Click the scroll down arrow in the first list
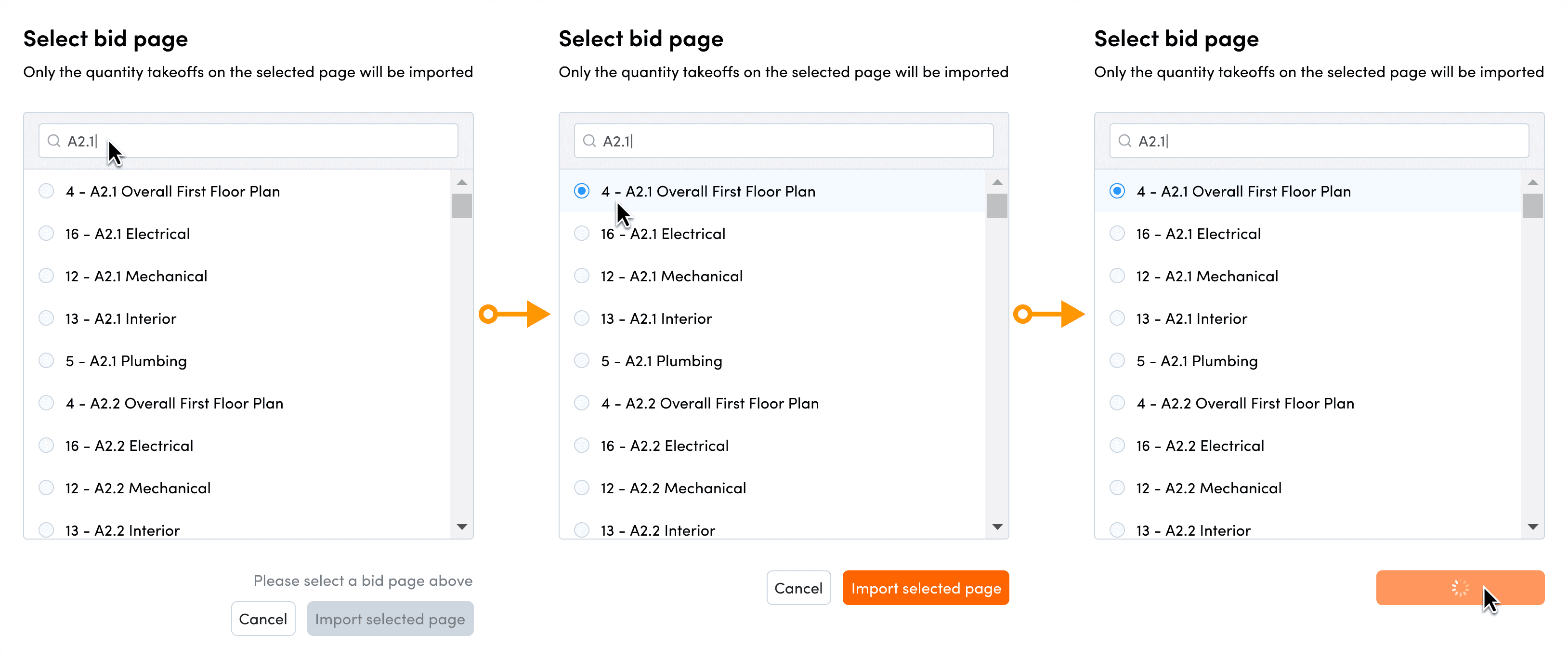Image resolution: width=1568 pixels, height=659 pixels. [x=462, y=527]
